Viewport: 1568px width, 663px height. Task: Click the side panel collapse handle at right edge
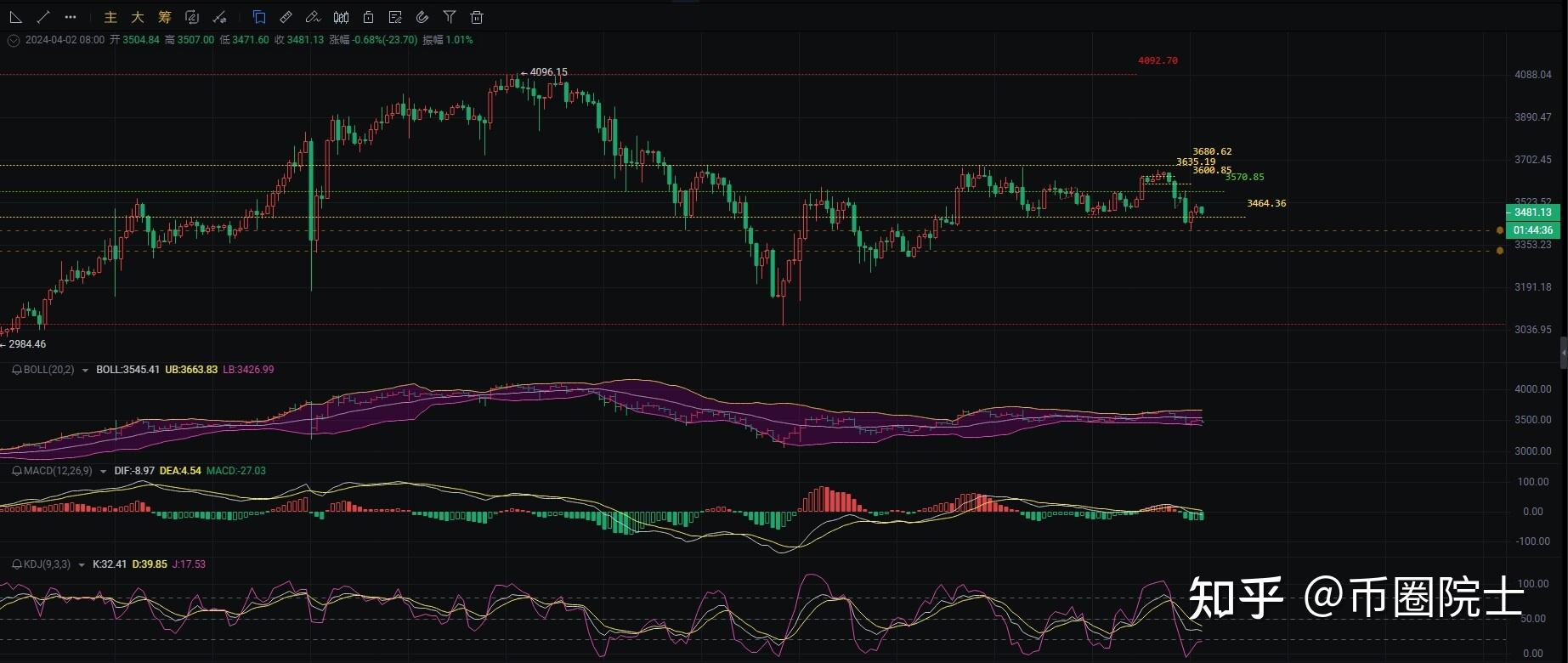1564,352
